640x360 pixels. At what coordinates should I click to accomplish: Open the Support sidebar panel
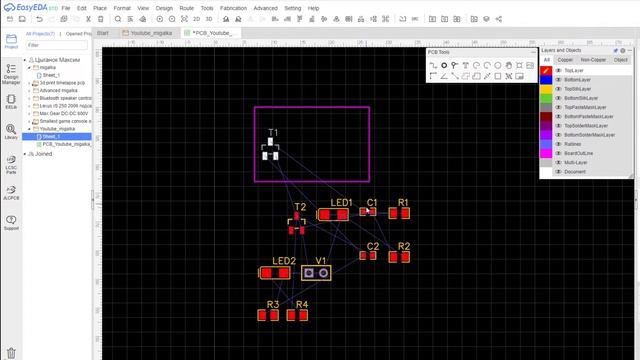click(x=11, y=222)
